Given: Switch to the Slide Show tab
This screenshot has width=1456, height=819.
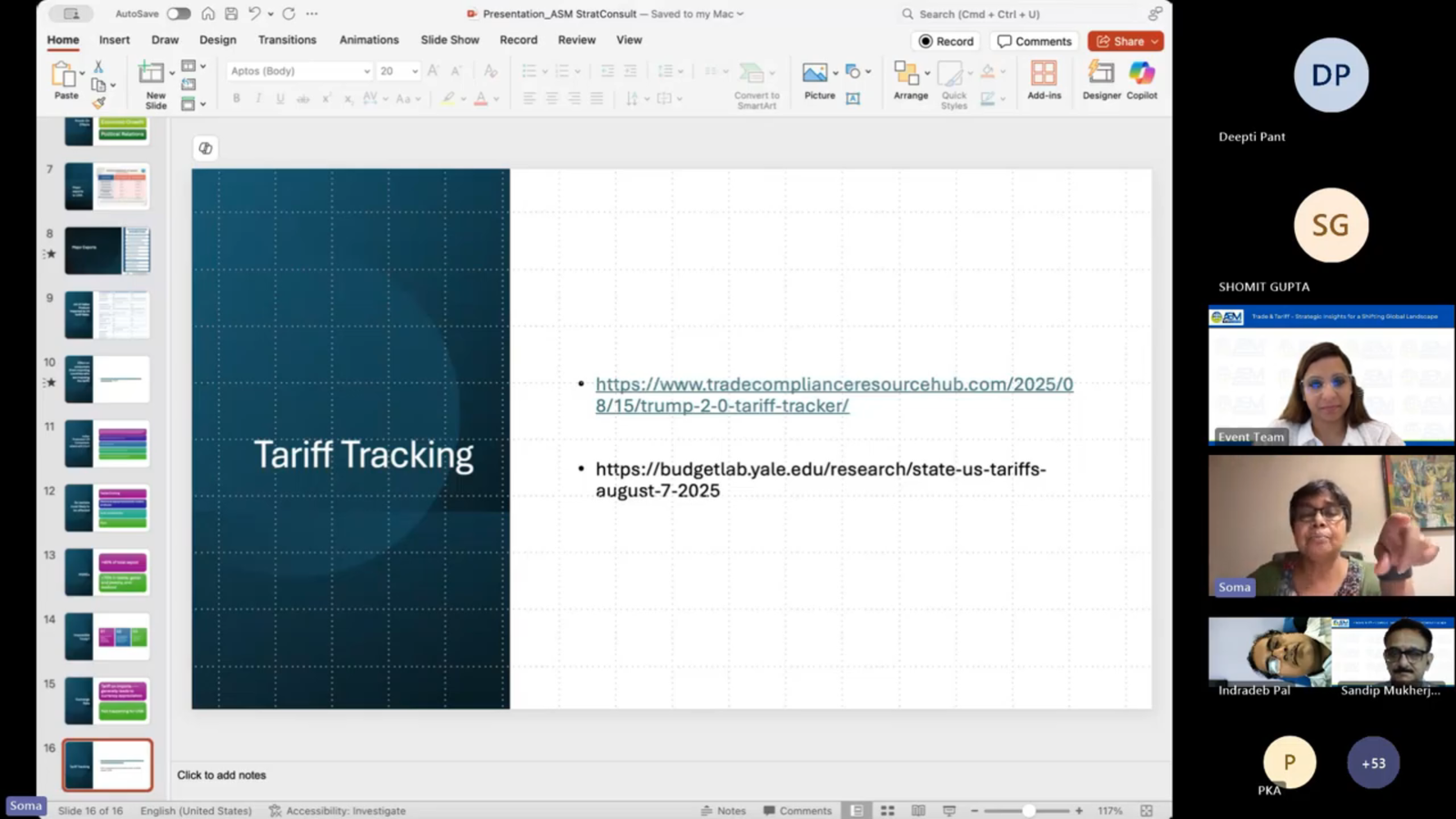Looking at the screenshot, I should [450, 40].
